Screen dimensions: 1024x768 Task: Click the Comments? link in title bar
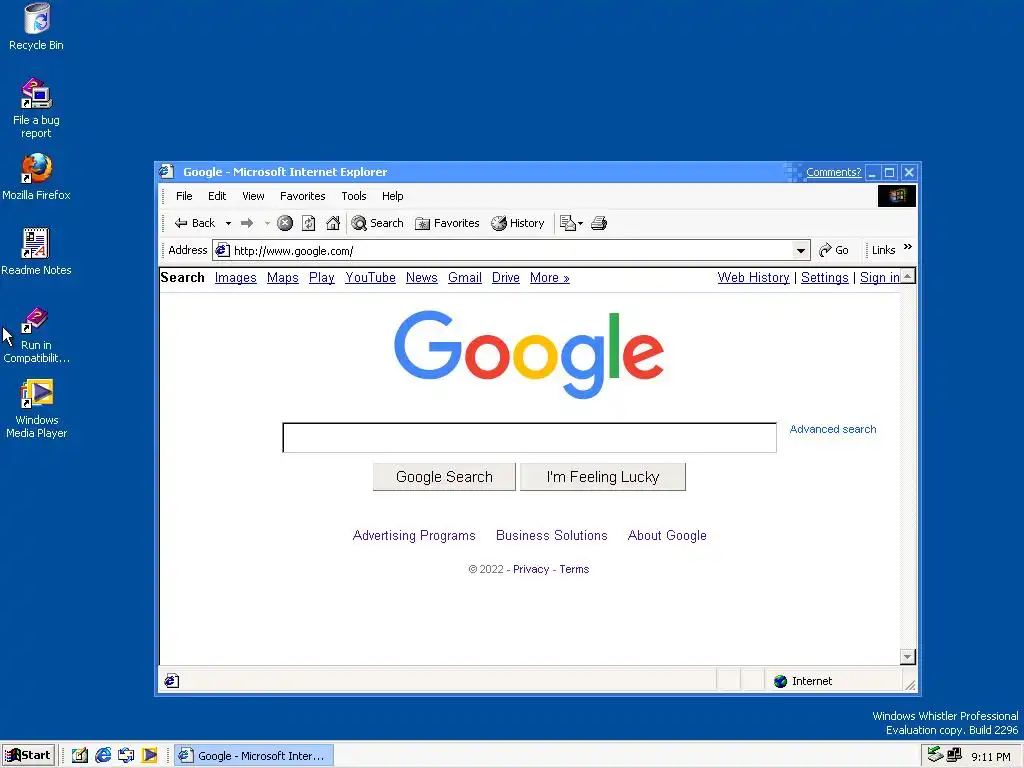point(833,172)
